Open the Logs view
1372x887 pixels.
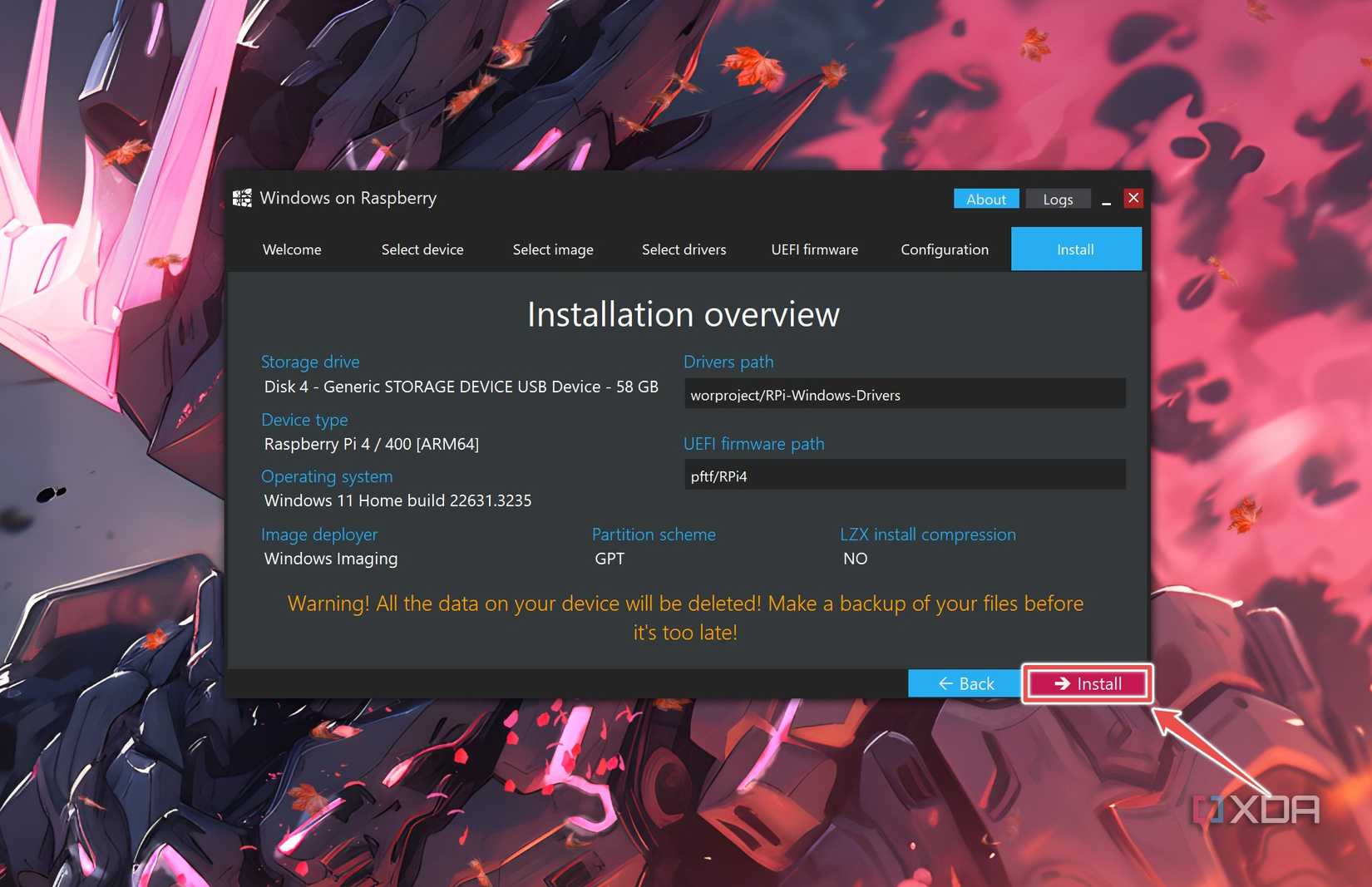tap(1058, 199)
